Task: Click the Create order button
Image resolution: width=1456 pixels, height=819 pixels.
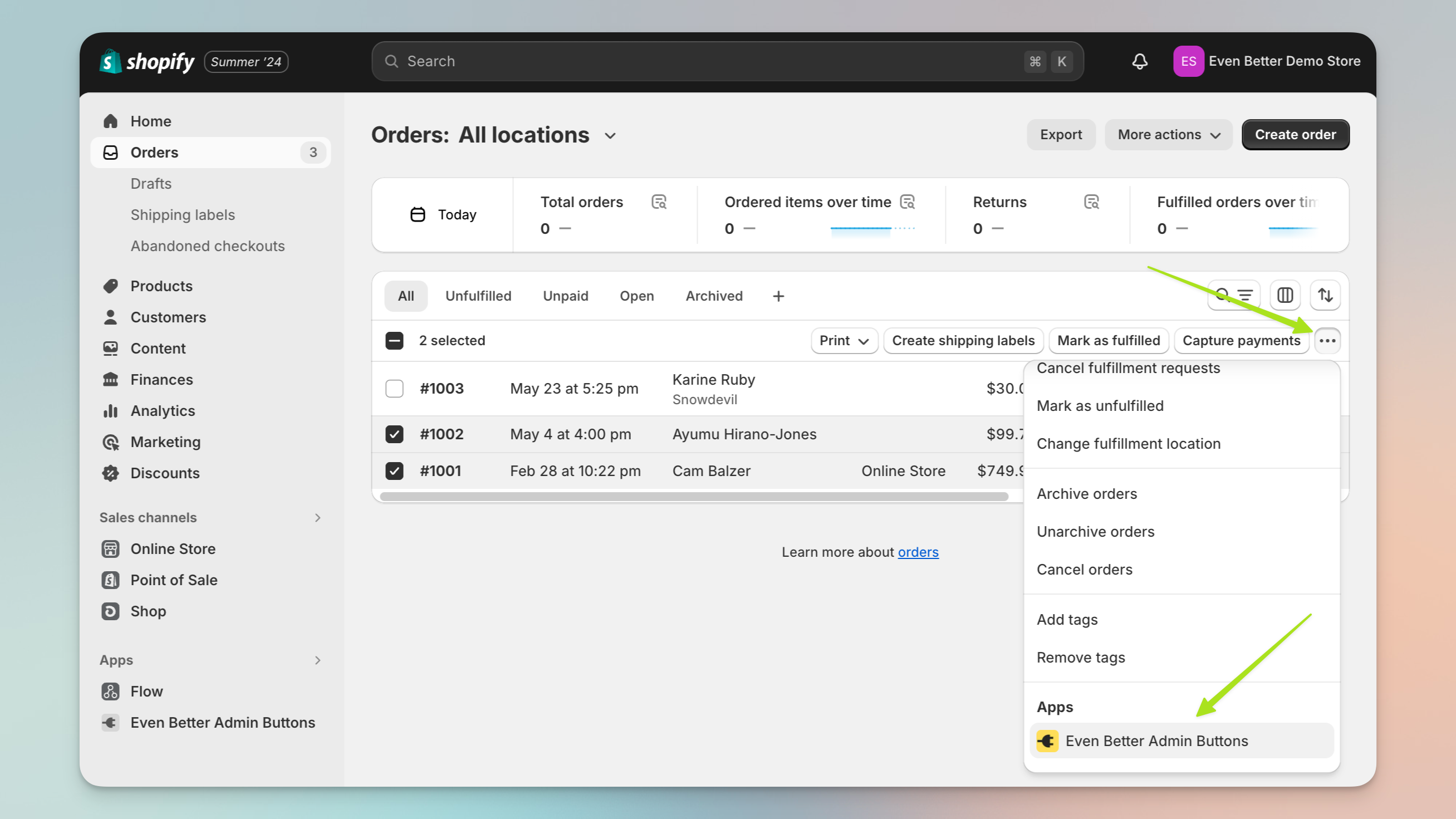Action: (x=1295, y=135)
